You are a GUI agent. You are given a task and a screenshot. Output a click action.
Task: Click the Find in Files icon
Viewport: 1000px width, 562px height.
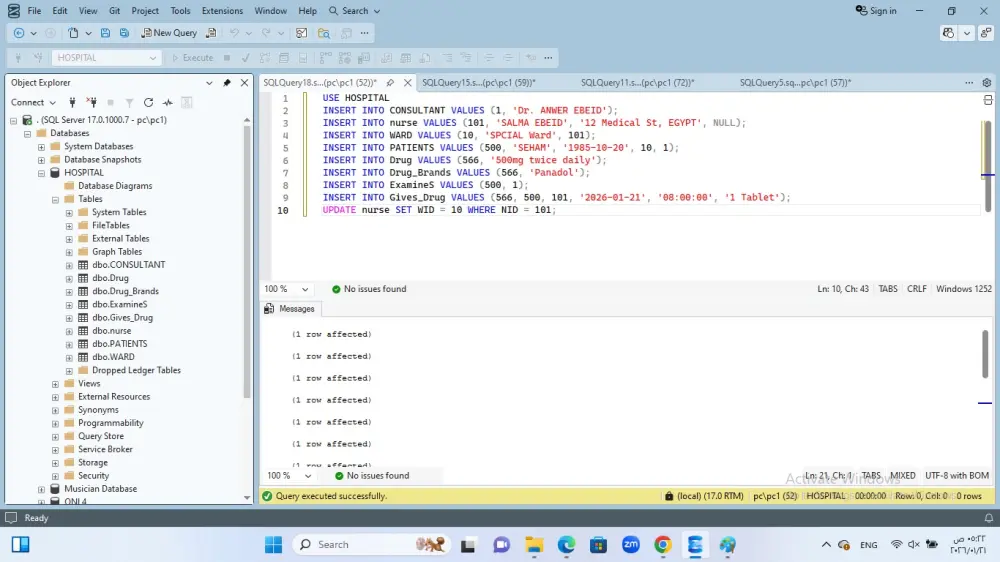coord(324,33)
